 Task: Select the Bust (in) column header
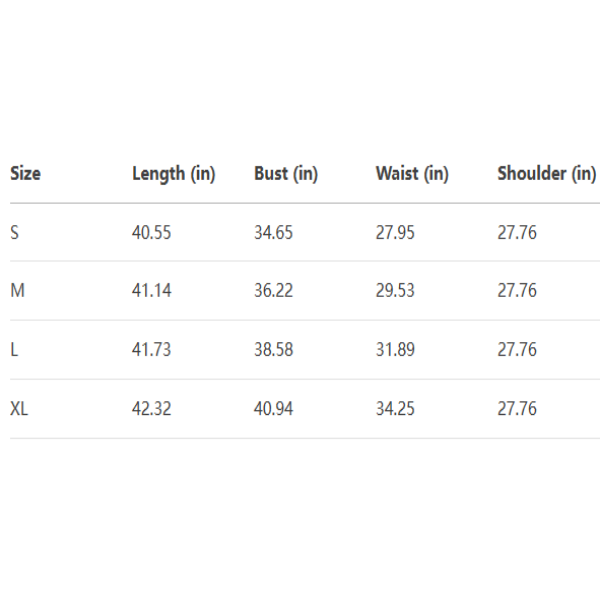click(286, 174)
